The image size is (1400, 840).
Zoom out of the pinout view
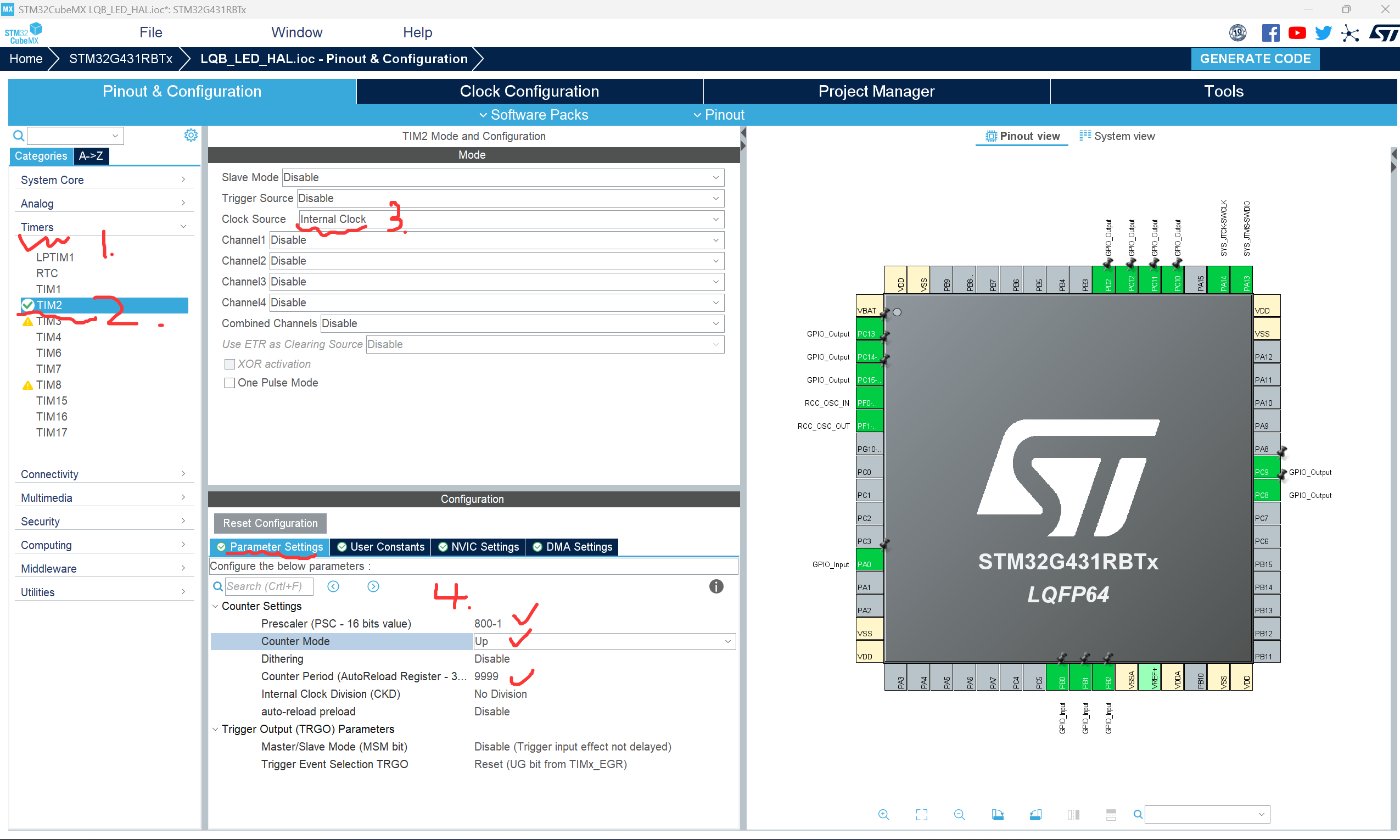click(x=959, y=815)
